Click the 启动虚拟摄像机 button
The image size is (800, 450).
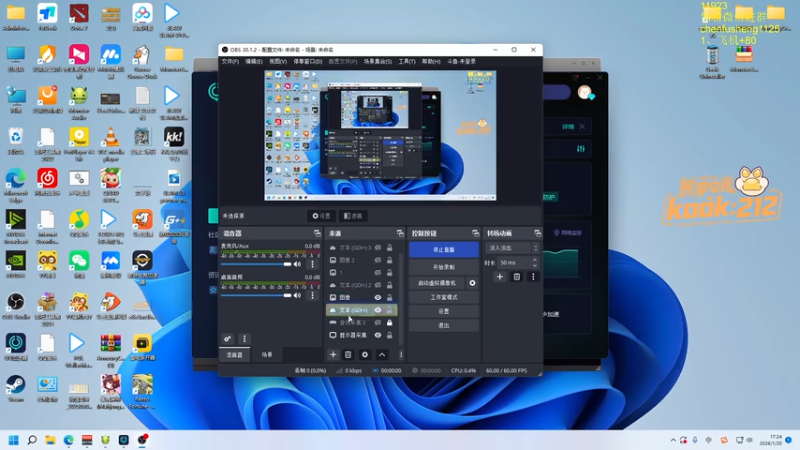[x=437, y=283]
